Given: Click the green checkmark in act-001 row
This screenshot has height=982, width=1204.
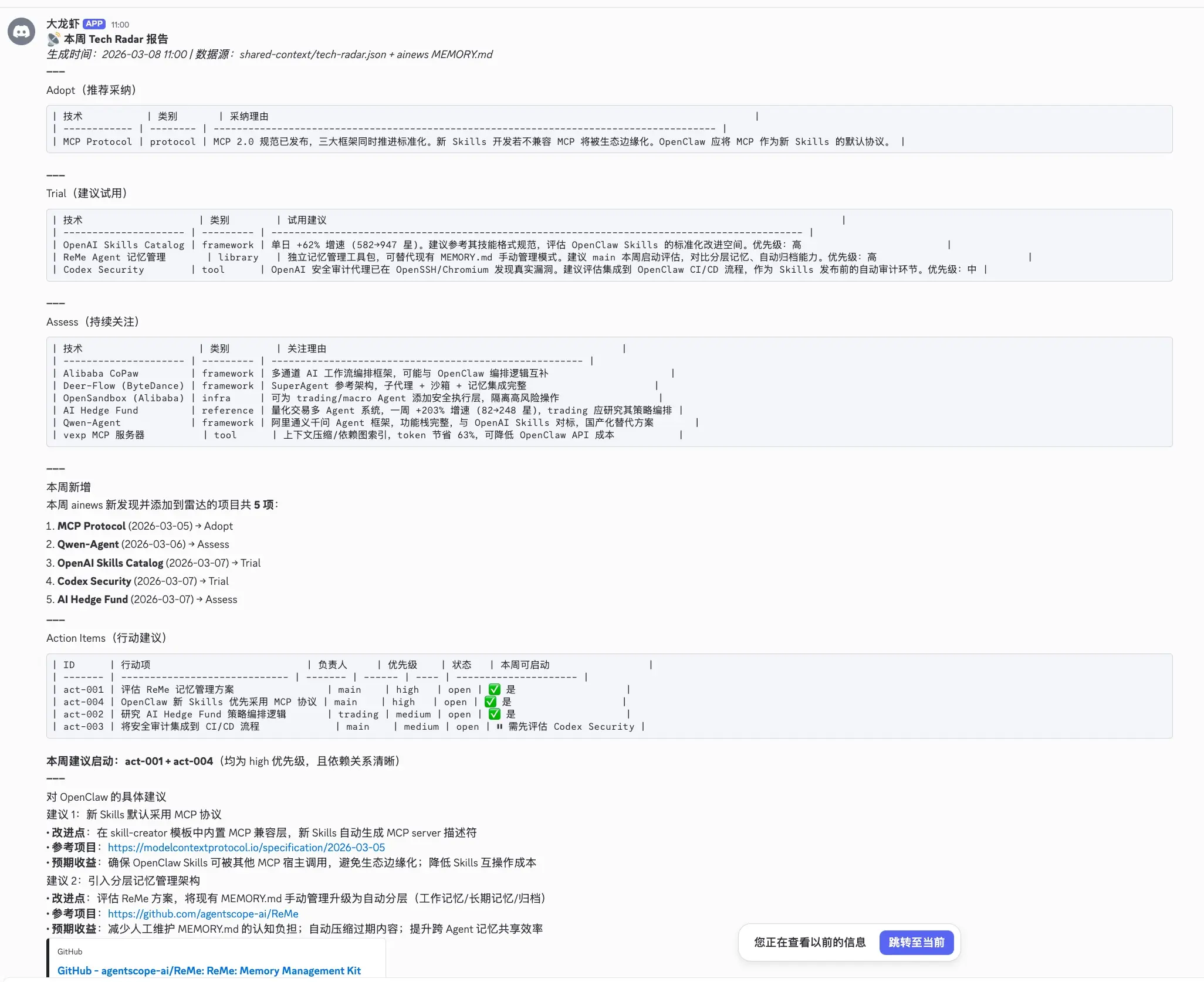Looking at the screenshot, I should 495,689.
